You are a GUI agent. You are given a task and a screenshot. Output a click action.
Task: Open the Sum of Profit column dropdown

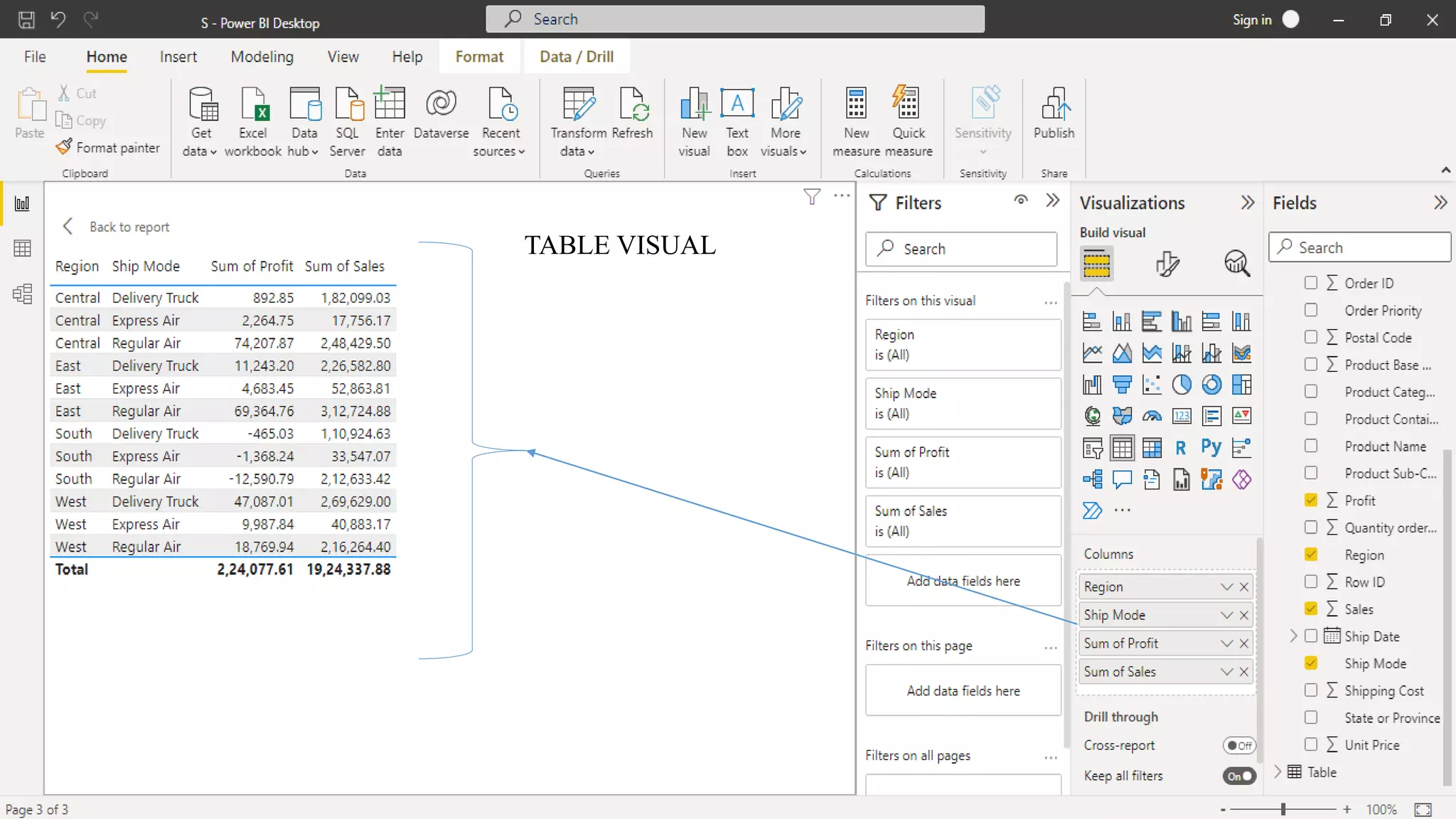click(1226, 643)
